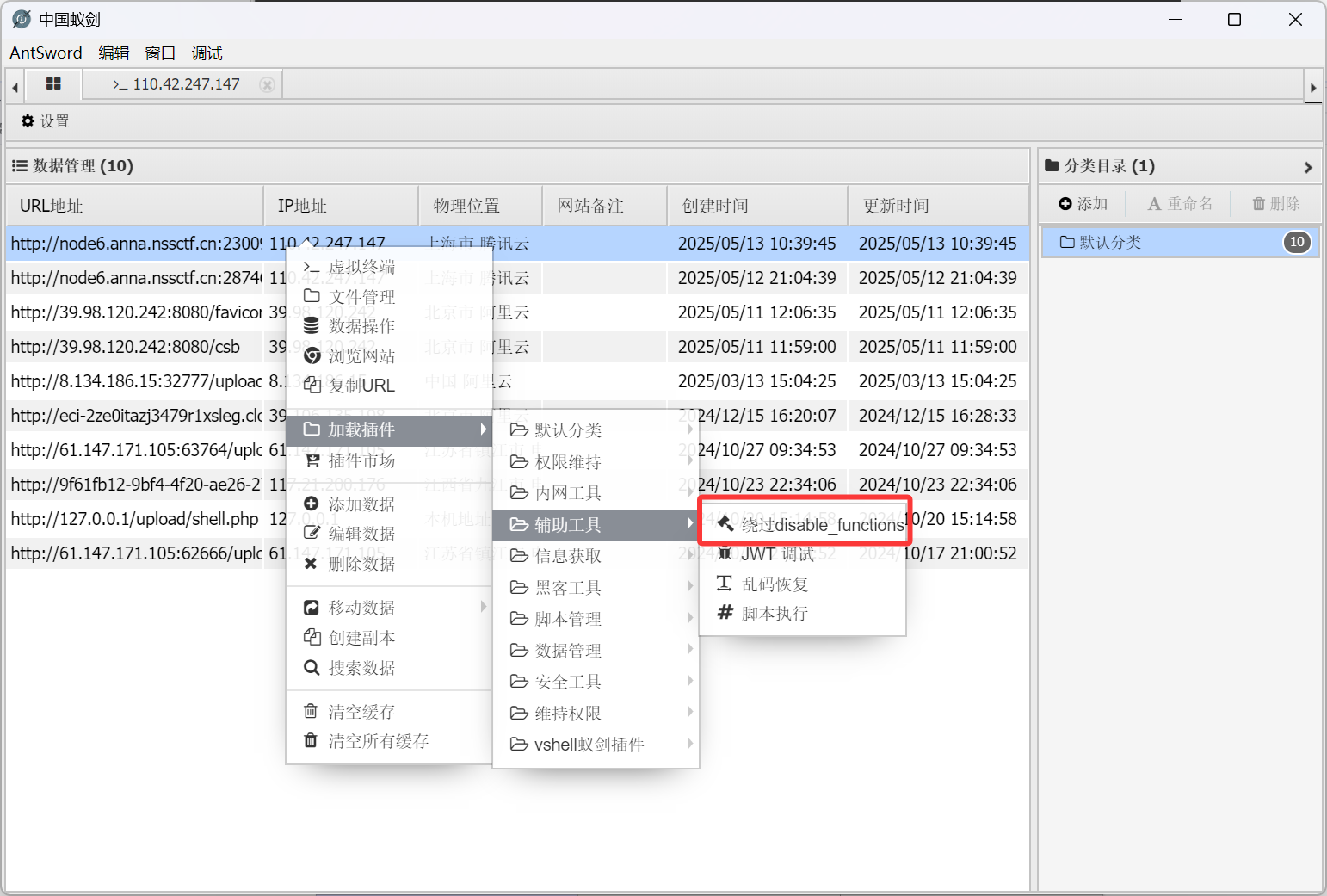Collapse 分类目录 panel with chevron
1327x896 pixels.
point(1308,167)
